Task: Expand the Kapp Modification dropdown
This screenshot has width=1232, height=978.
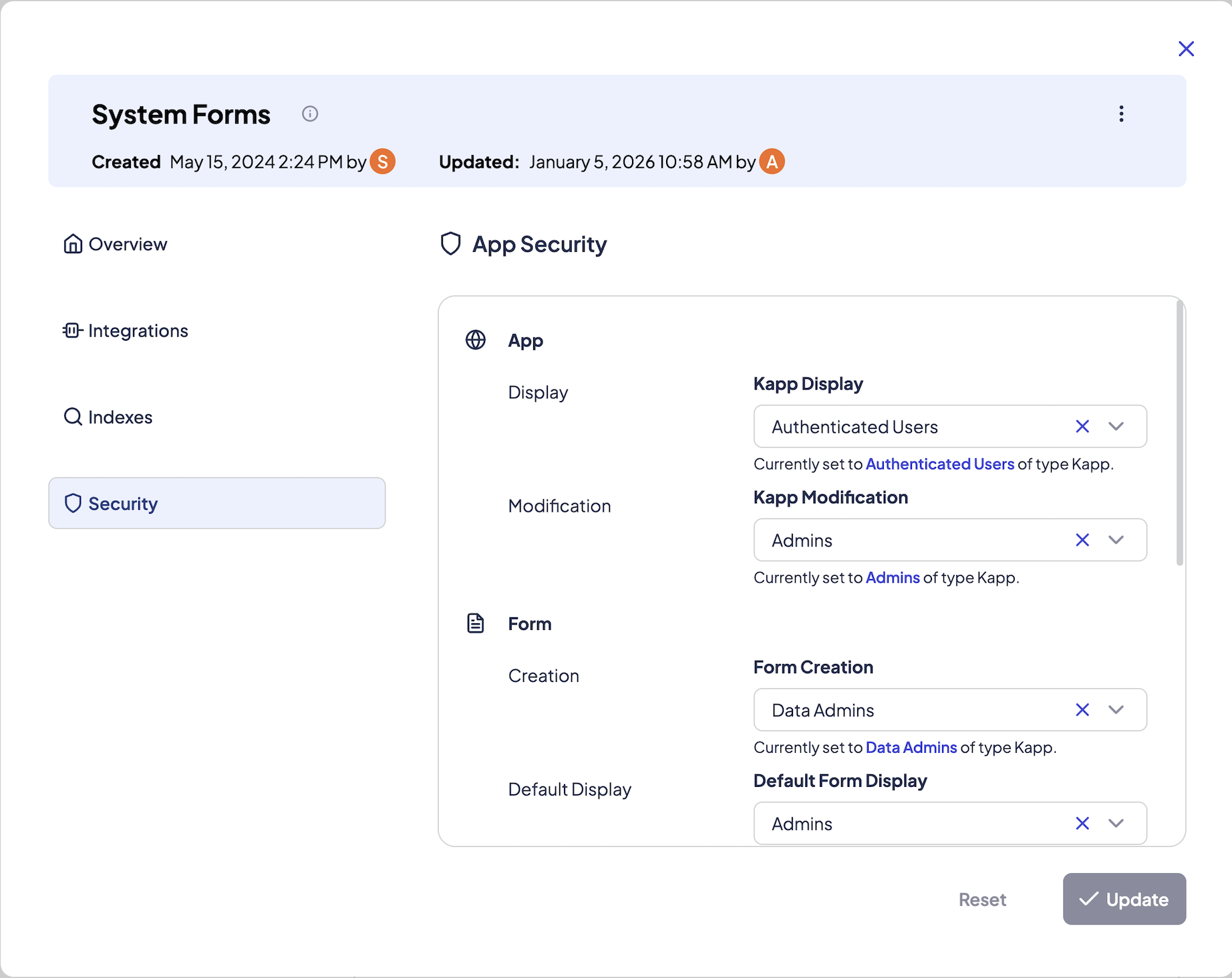Action: pos(1116,540)
